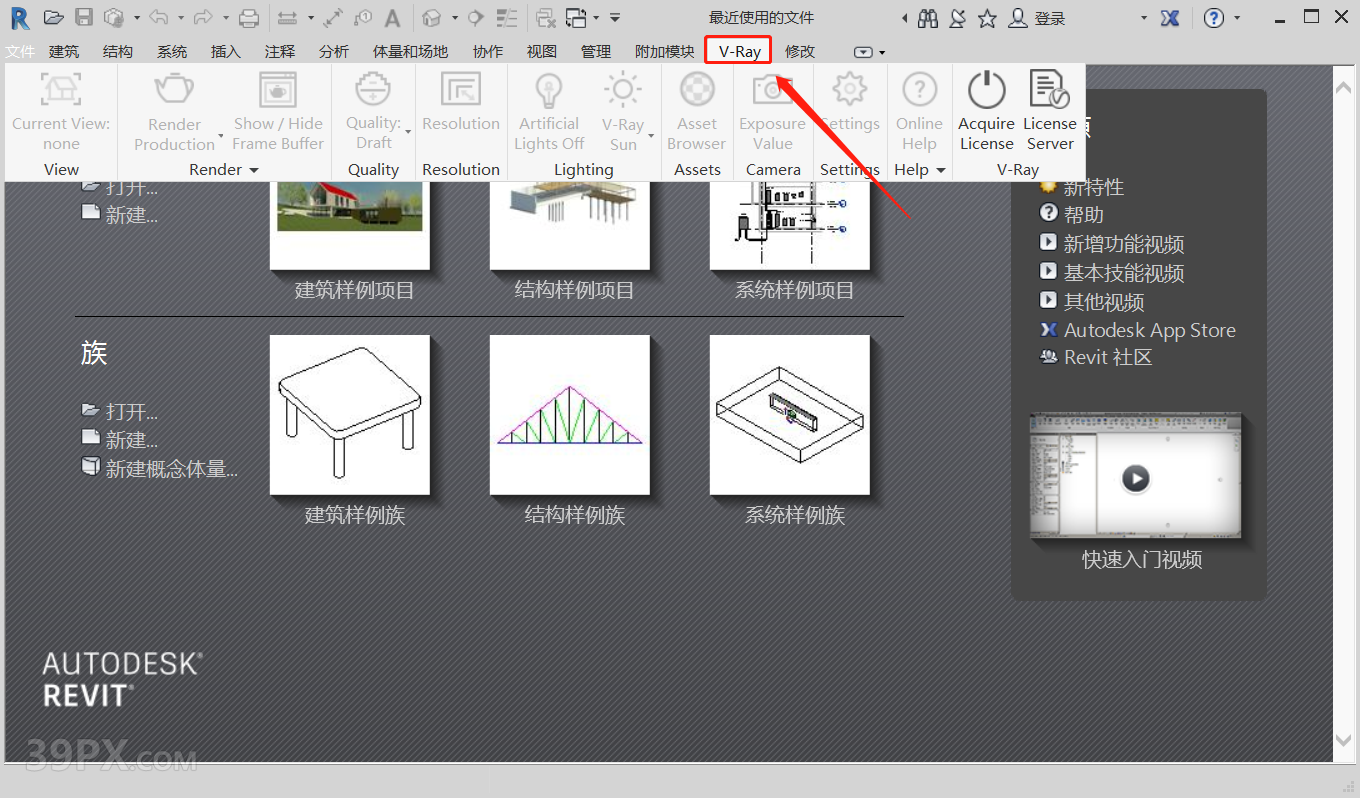Image resolution: width=1360 pixels, height=798 pixels.
Task: Open the Revit 社区 link
Action: point(1108,357)
